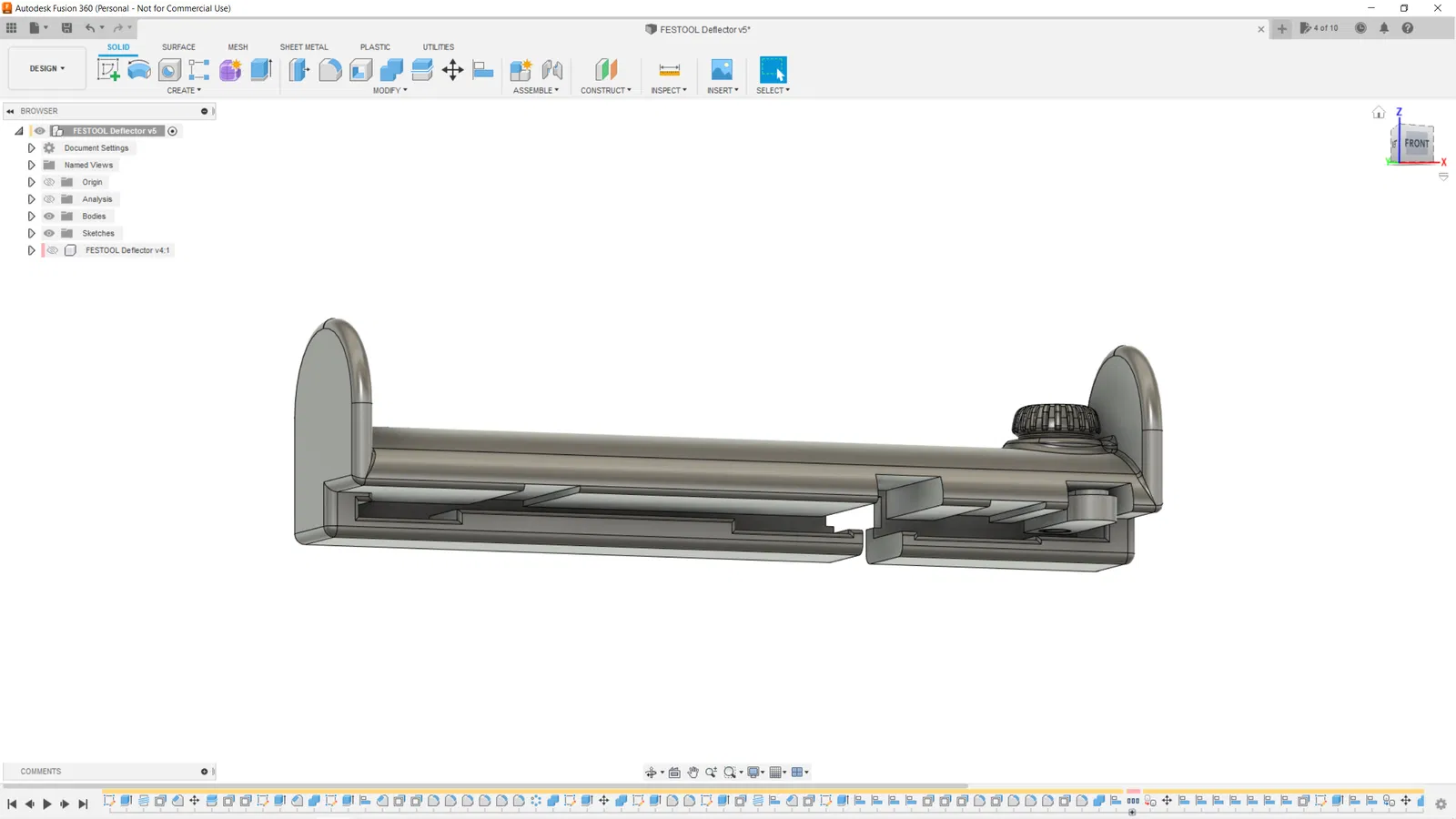Select the Look At tool in navigation bar
The image size is (1456, 819).
(674, 773)
